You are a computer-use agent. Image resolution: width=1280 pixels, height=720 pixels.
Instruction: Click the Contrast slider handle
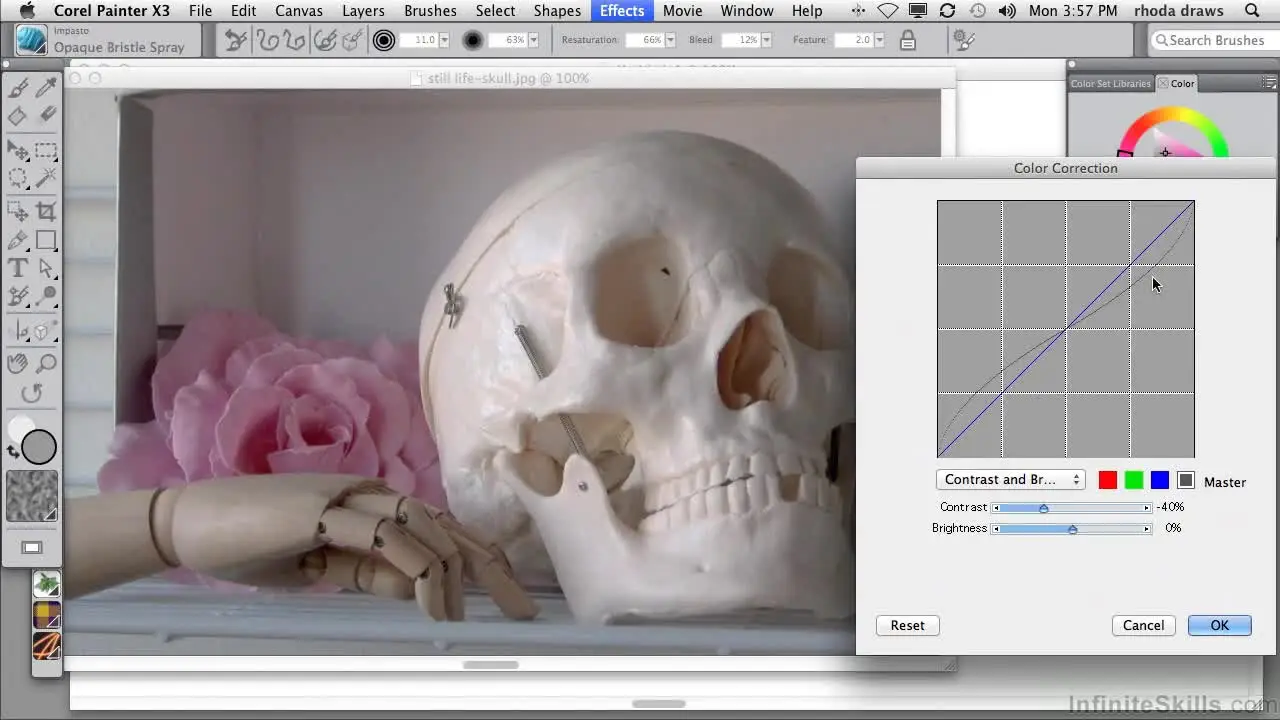[x=1043, y=508]
